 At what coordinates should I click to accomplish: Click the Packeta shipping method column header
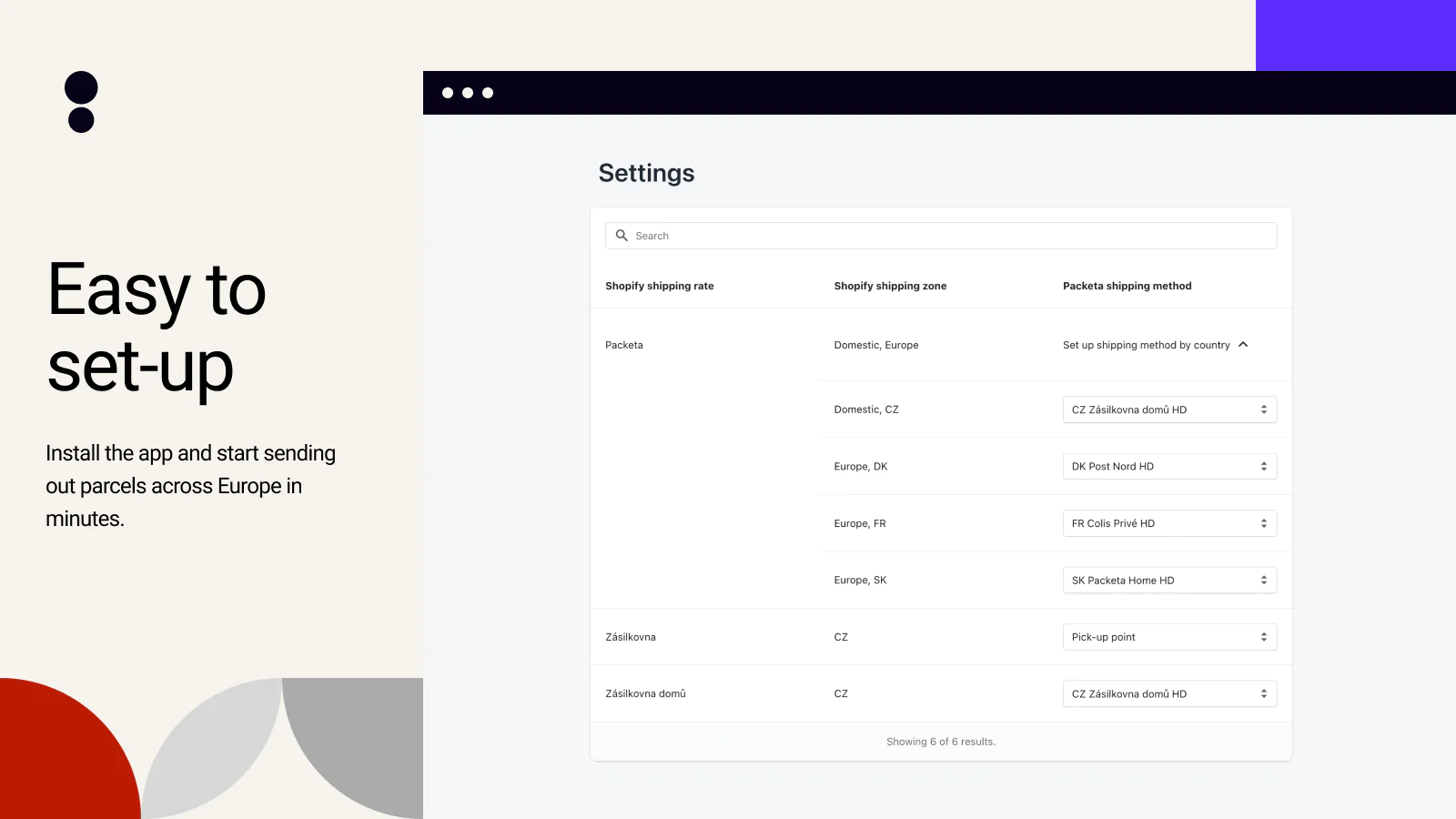tap(1127, 286)
